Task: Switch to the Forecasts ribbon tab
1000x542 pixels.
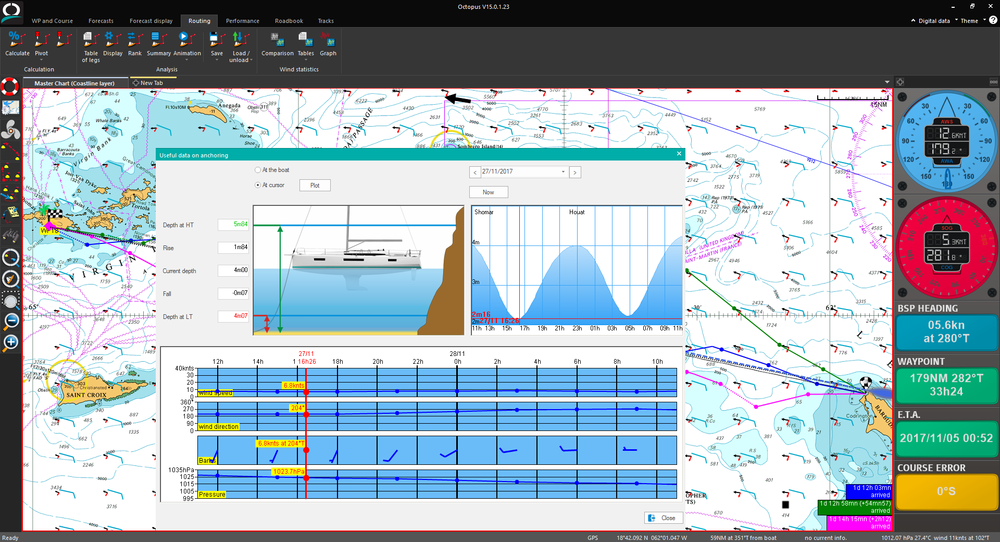Action: (x=101, y=20)
